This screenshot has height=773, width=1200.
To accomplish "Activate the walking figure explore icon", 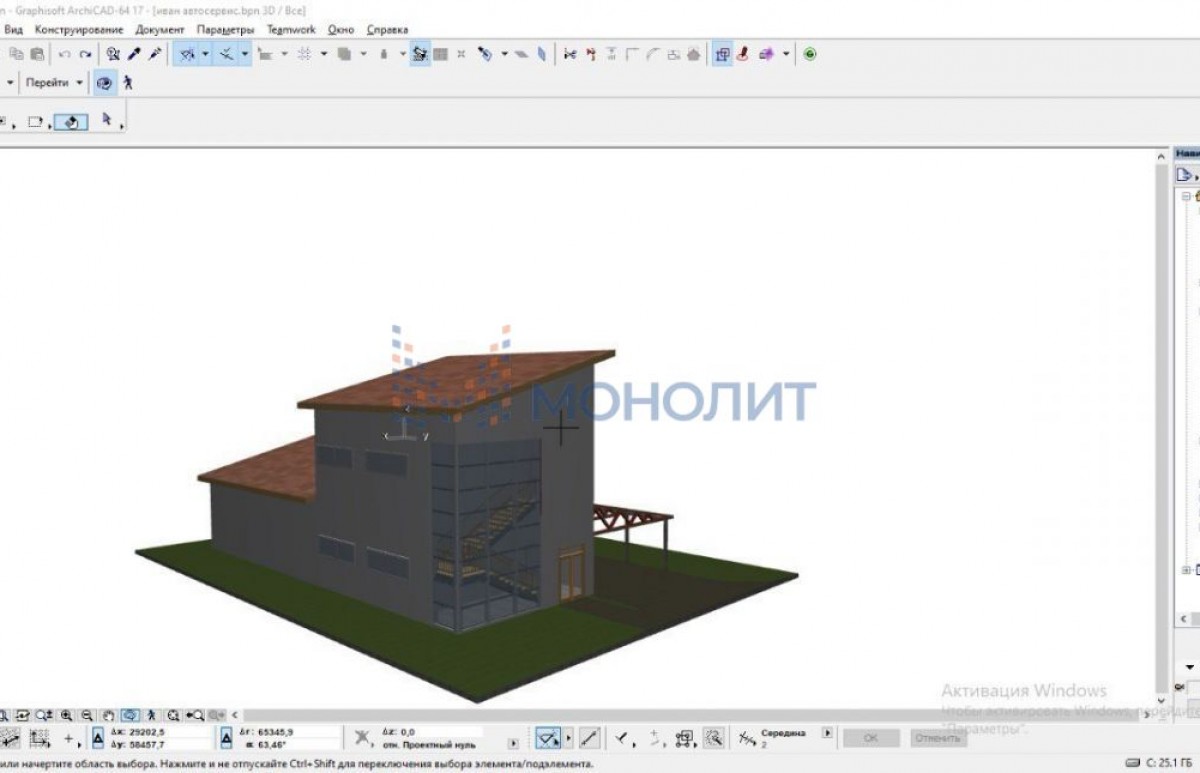I will pyautogui.click(x=128, y=83).
